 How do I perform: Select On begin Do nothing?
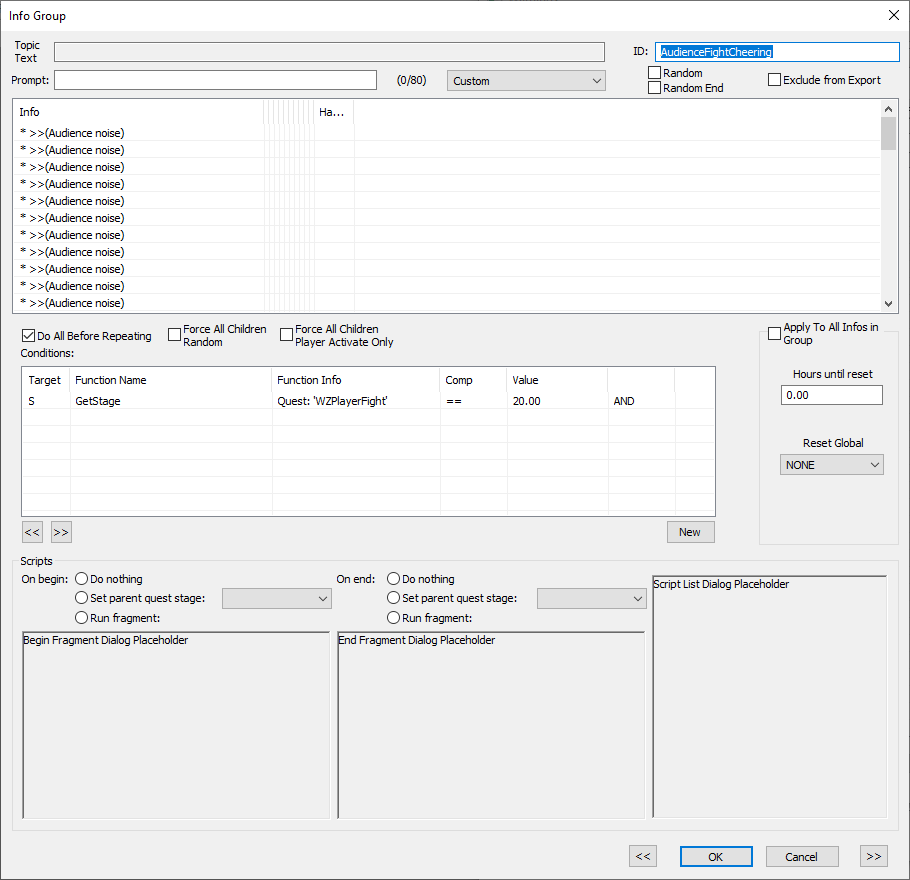[x=81, y=579]
